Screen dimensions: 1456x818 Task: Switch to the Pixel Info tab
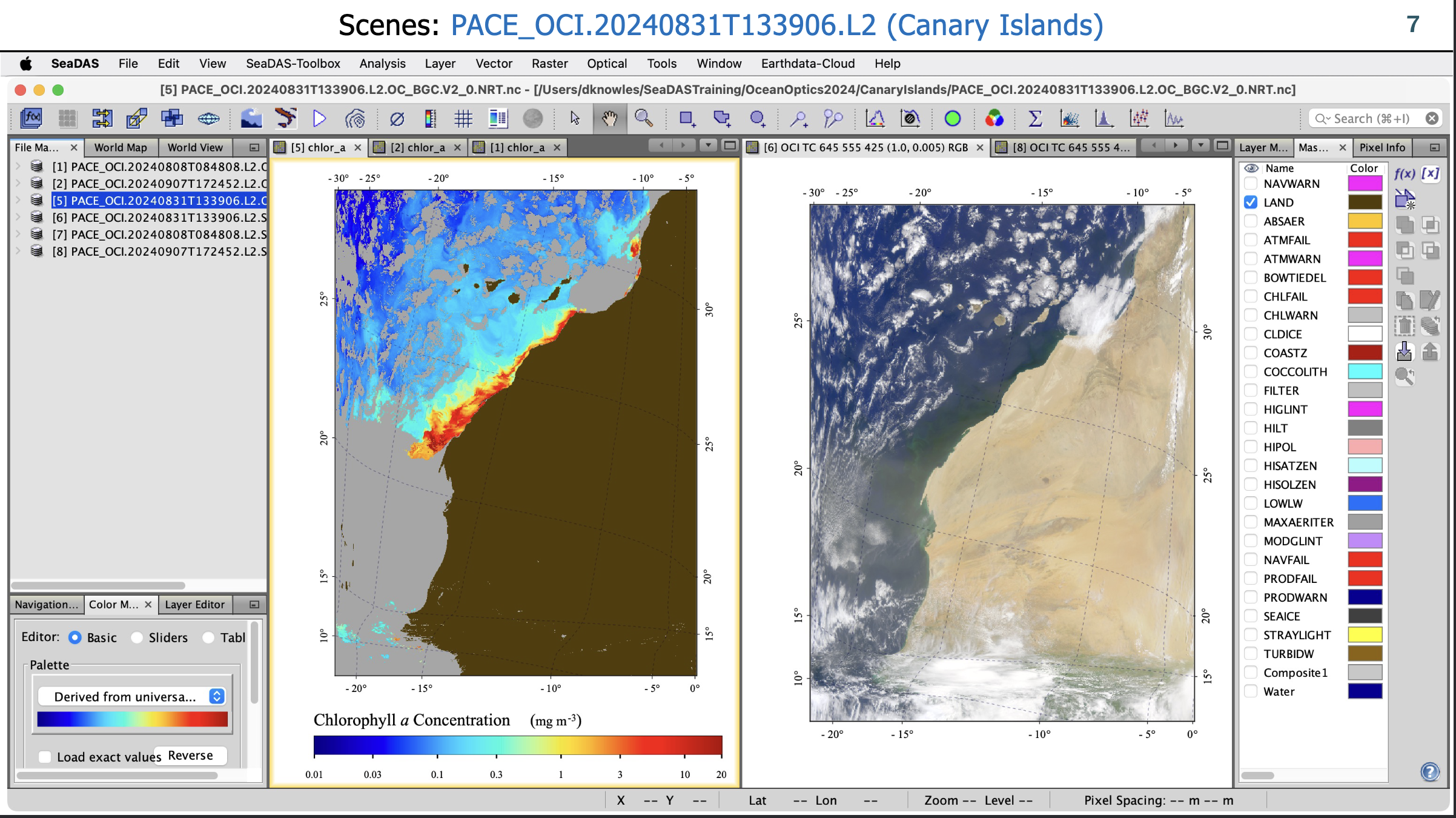pos(1382,147)
